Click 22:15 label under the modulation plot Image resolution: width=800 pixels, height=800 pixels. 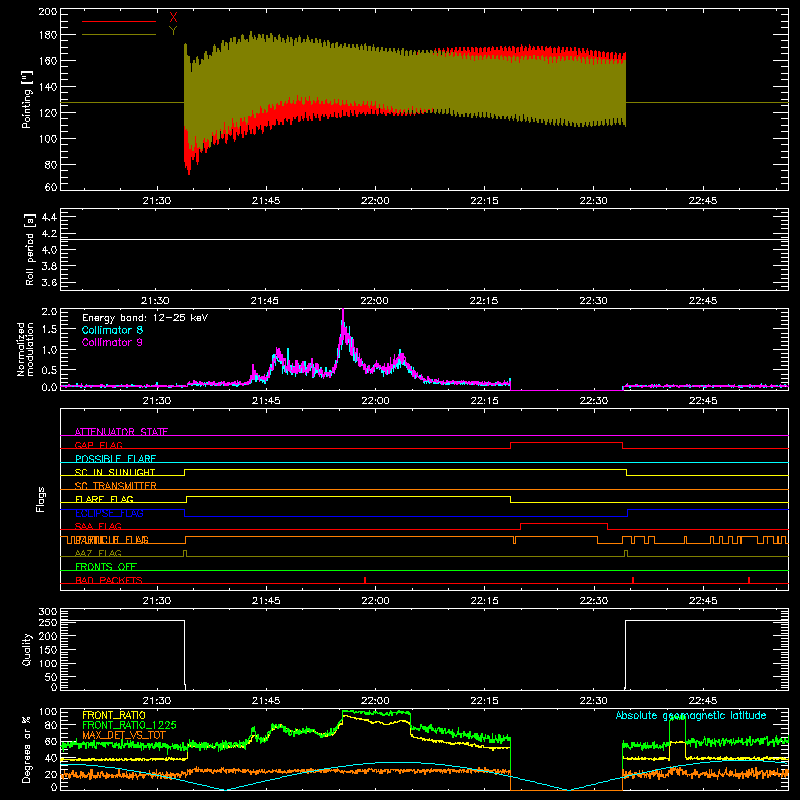[484, 401]
